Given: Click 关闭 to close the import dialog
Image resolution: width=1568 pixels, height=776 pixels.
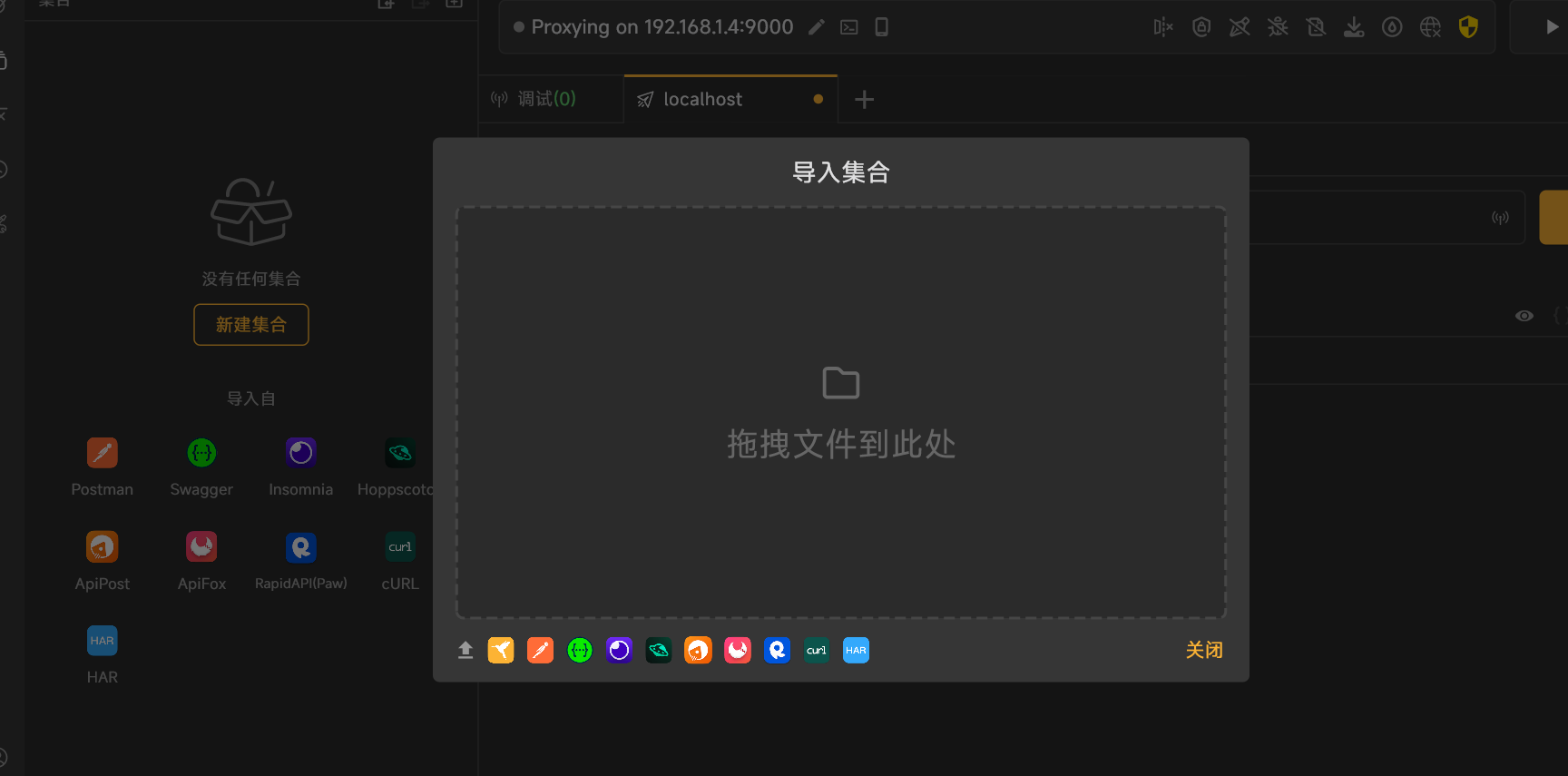Looking at the screenshot, I should 1204,650.
